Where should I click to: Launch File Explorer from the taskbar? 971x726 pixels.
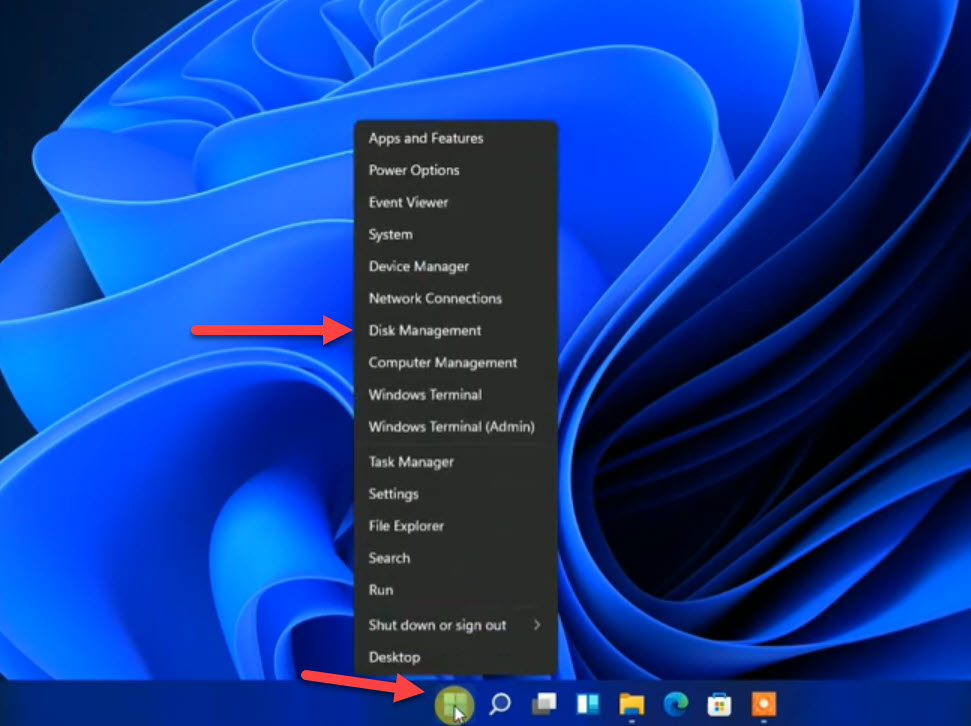click(631, 704)
